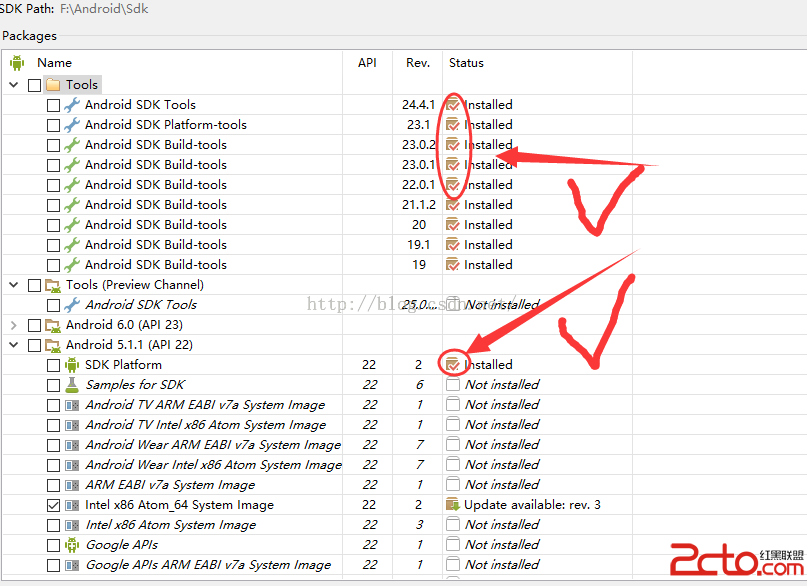The image size is (807, 586).
Task: Click the Tools folder icon
Action: point(53,84)
